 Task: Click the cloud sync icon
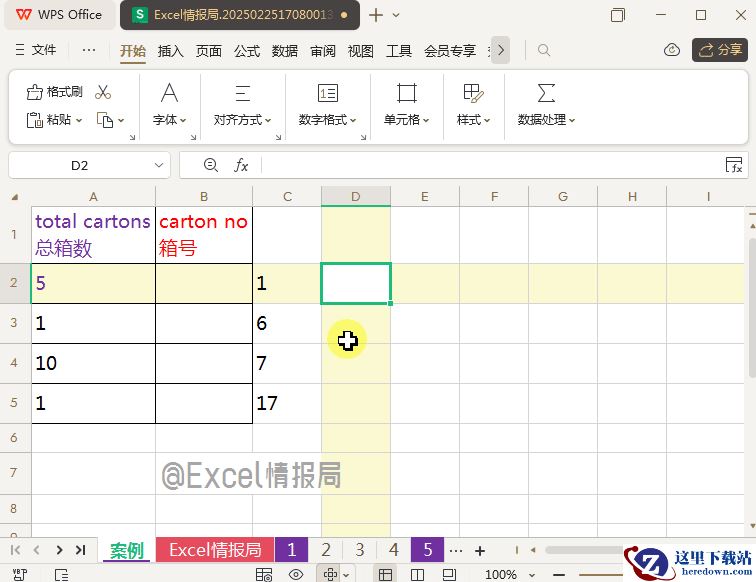click(672, 50)
